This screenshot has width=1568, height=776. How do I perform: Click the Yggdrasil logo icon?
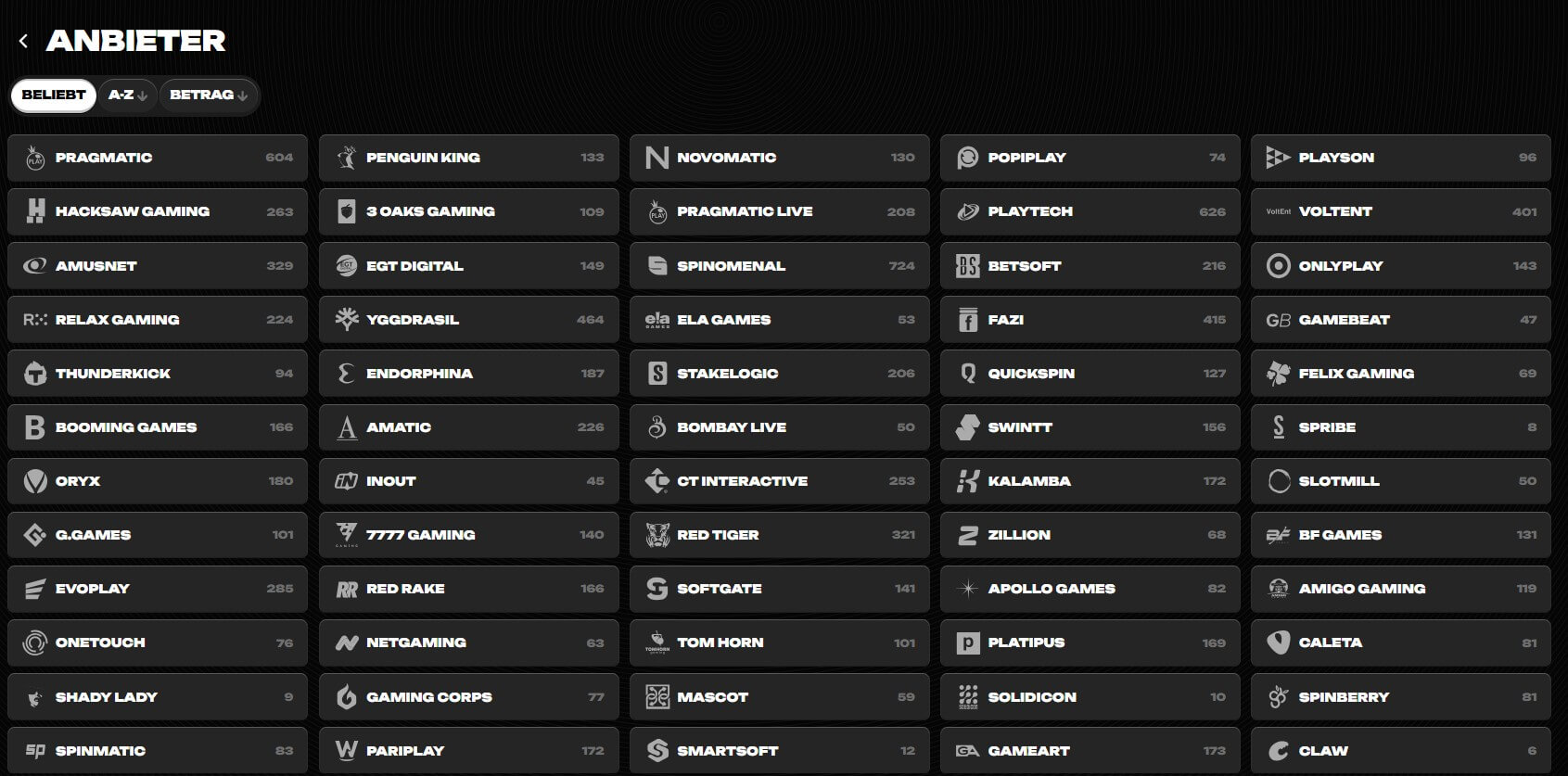346,320
